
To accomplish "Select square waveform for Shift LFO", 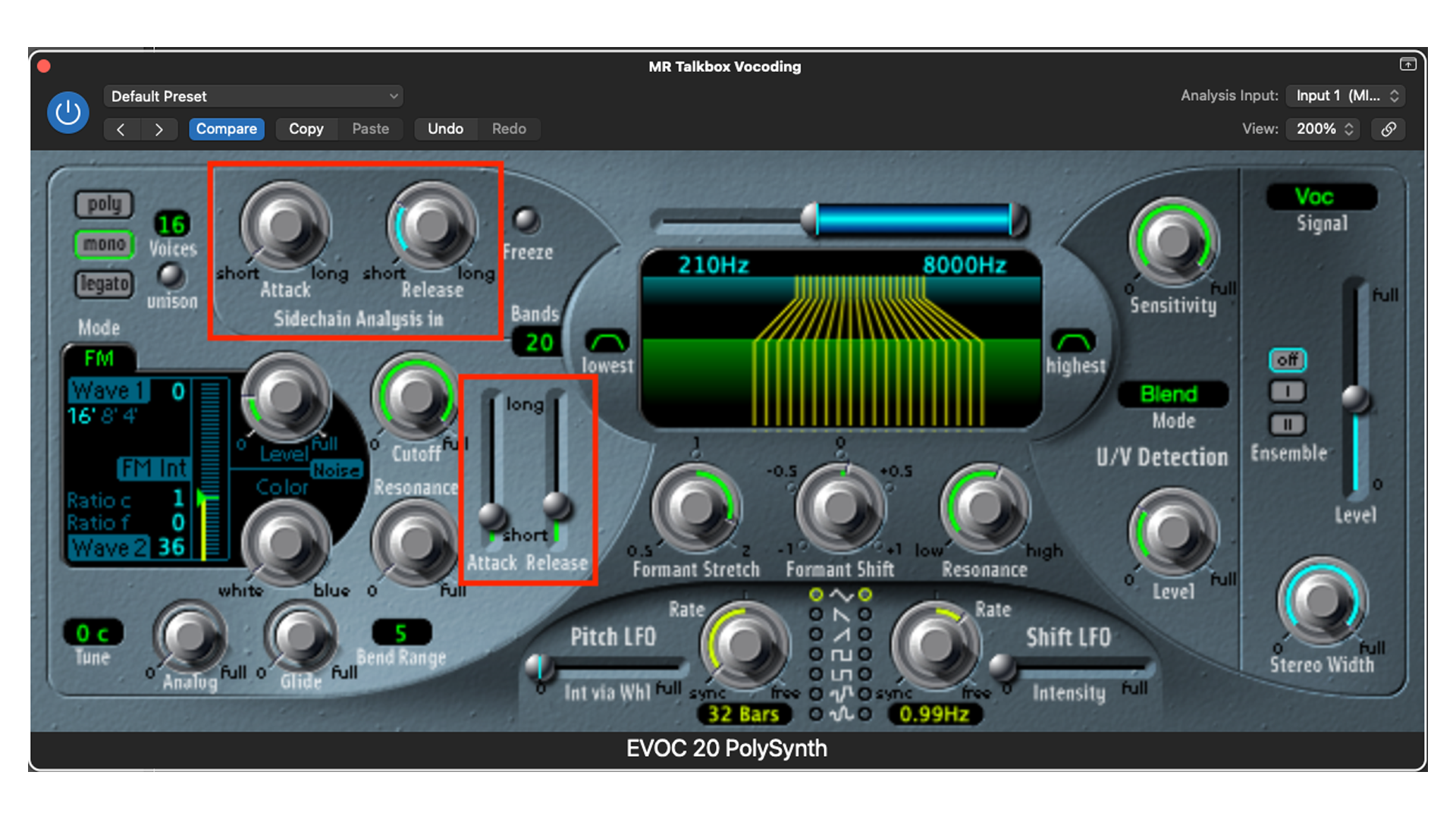I will pyautogui.click(x=864, y=654).
